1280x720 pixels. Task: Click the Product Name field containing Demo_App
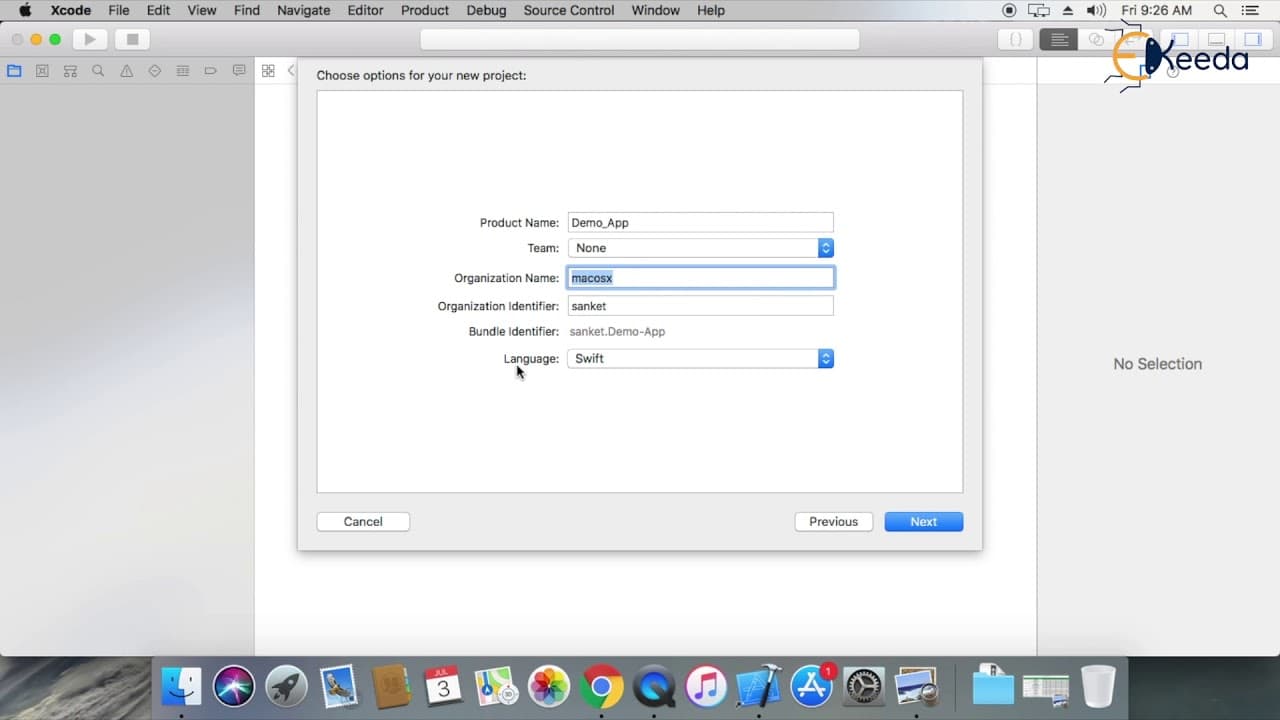coord(700,222)
